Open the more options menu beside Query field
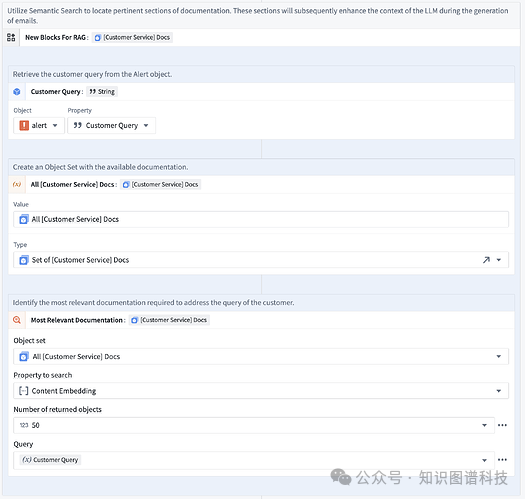 click(x=502, y=460)
